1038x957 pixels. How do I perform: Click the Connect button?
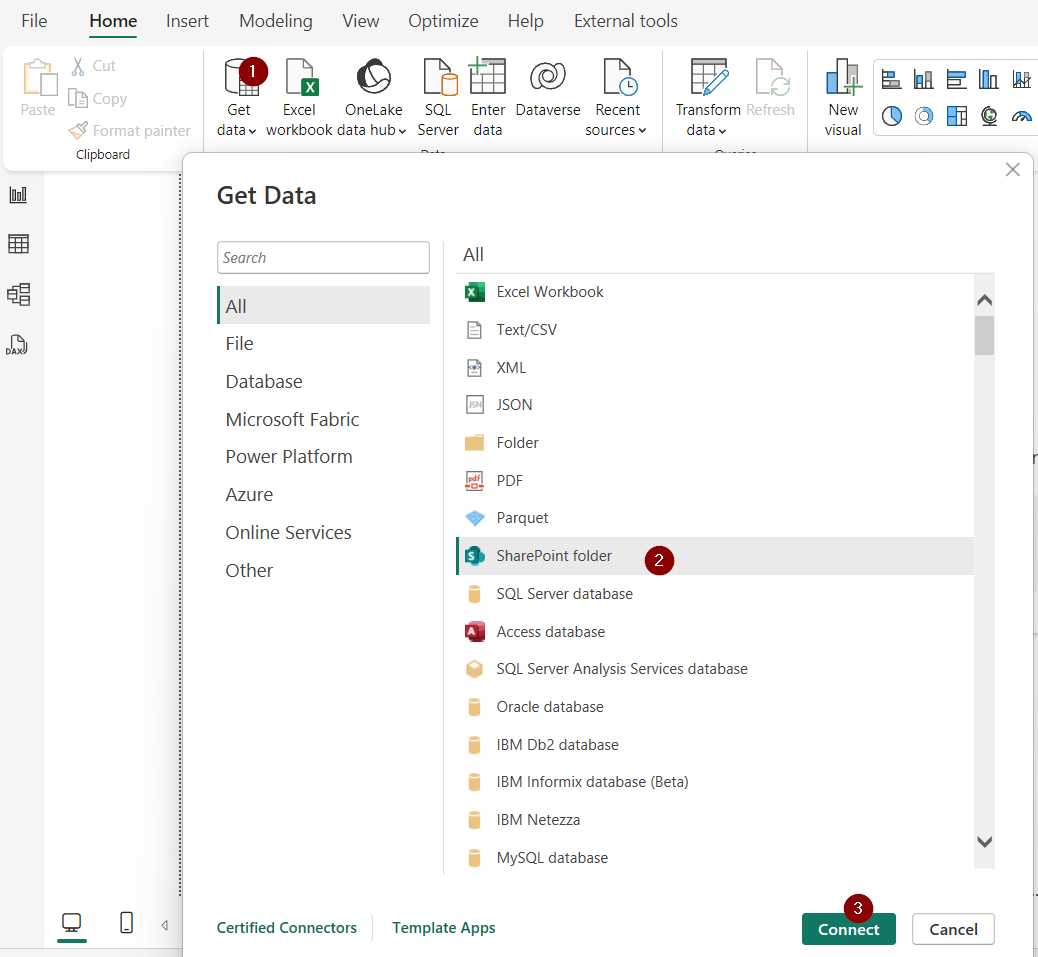(848, 928)
